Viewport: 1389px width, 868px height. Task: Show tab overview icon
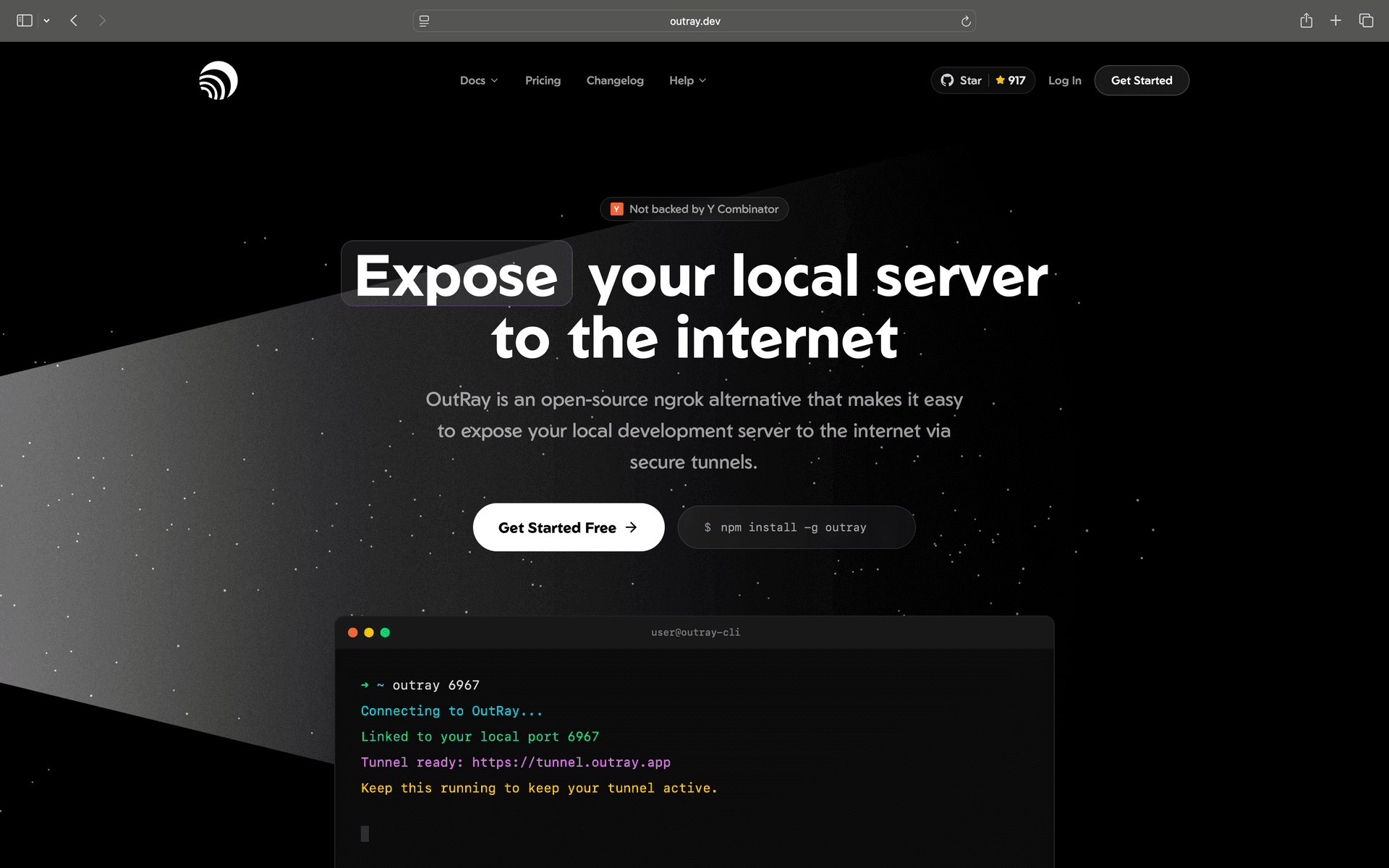[x=1366, y=21]
